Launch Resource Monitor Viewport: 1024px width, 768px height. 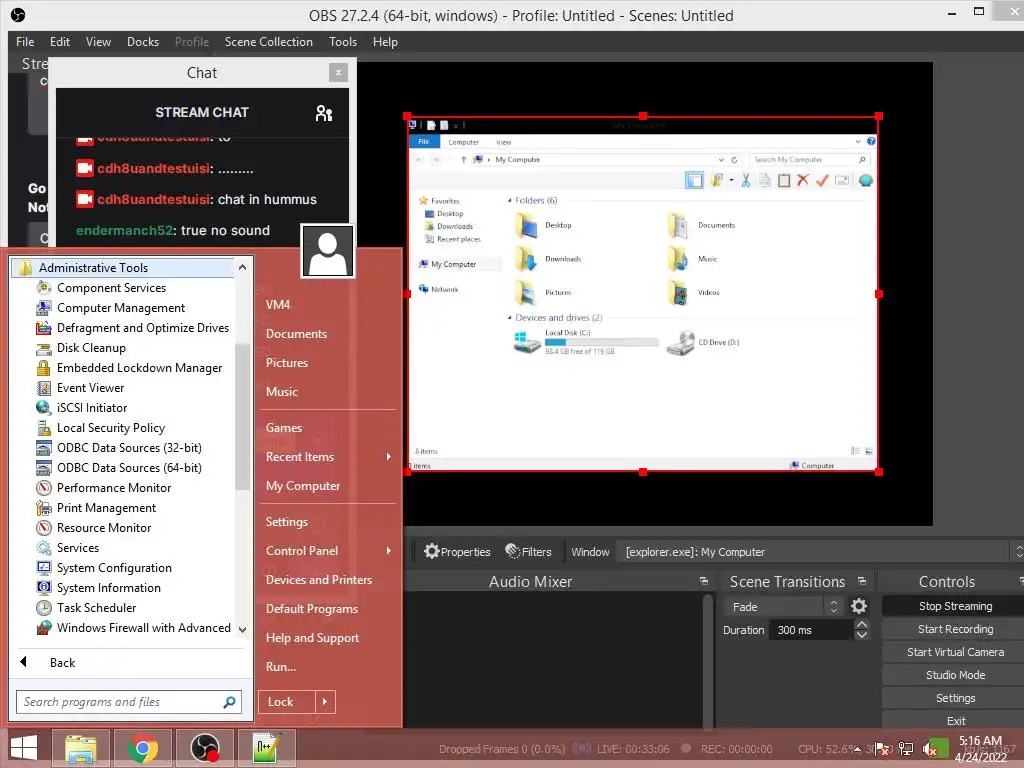click(x=94, y=528)
